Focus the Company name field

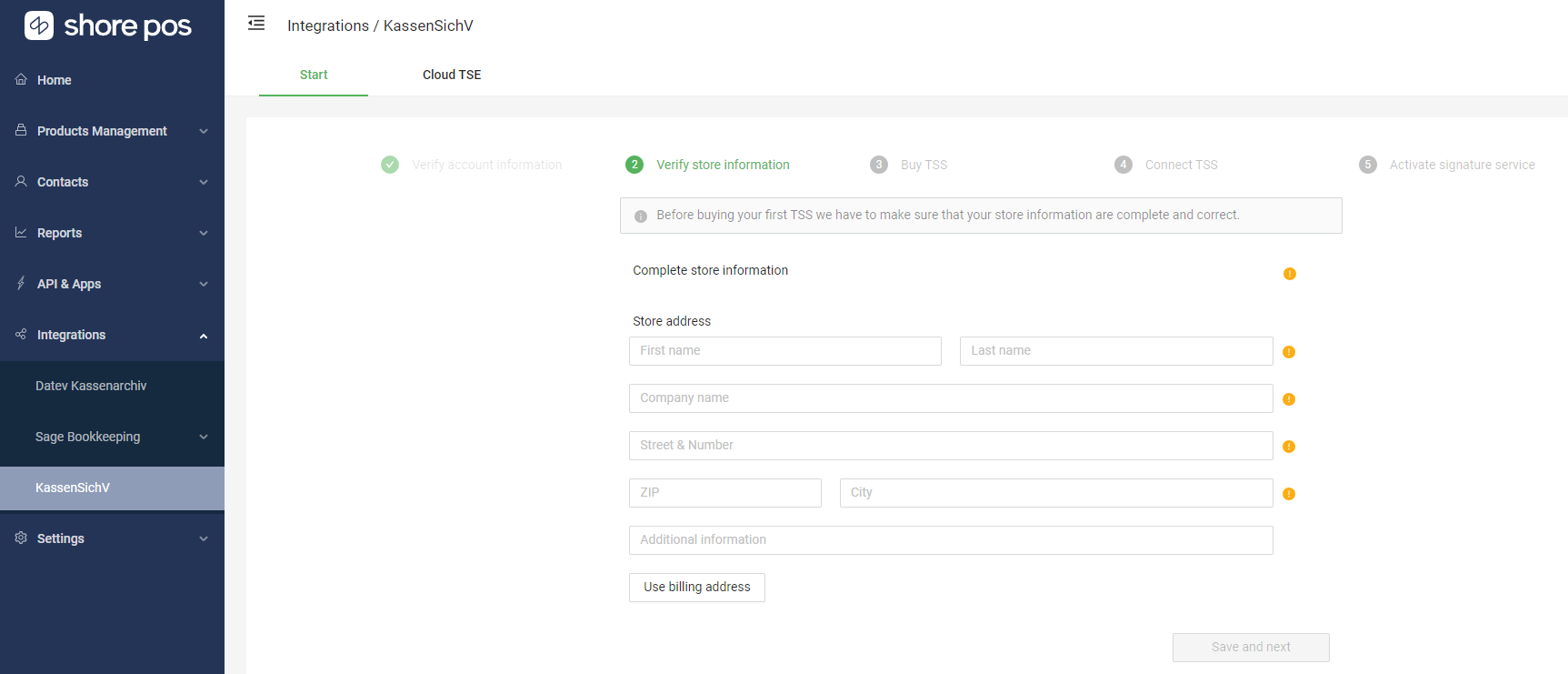[951, 398]
